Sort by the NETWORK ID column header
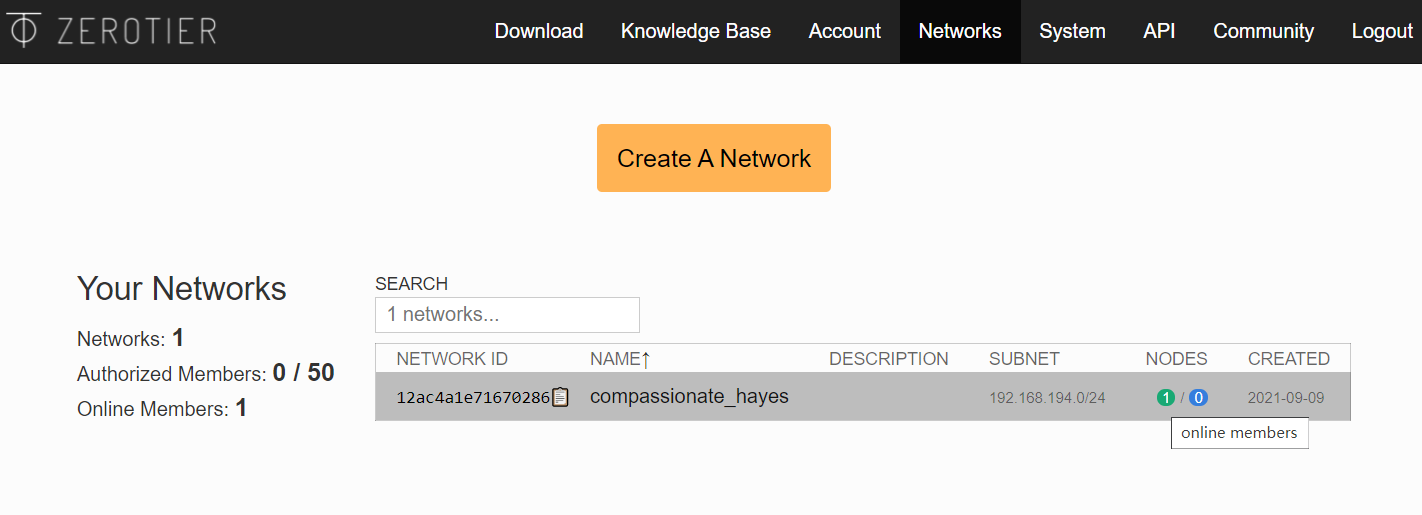1422x515 pixels. coord(452,359)
